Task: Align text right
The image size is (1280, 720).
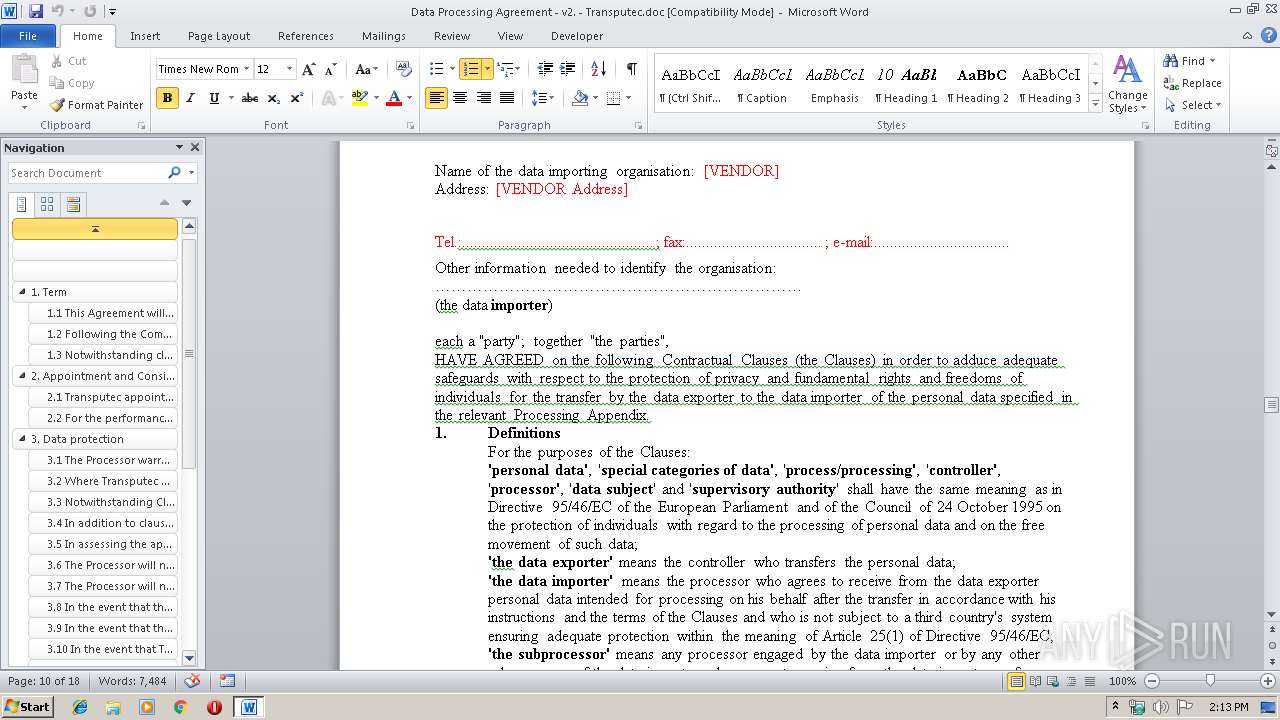Action: coord(484,98)
